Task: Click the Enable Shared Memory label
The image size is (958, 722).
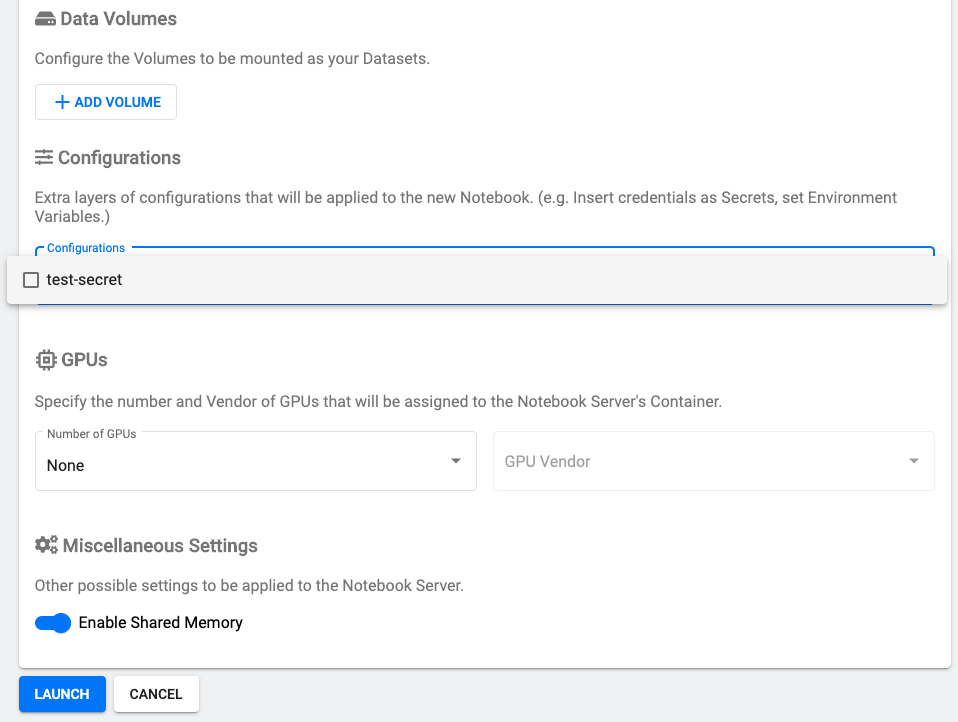Action: click(x=161, y=622)
